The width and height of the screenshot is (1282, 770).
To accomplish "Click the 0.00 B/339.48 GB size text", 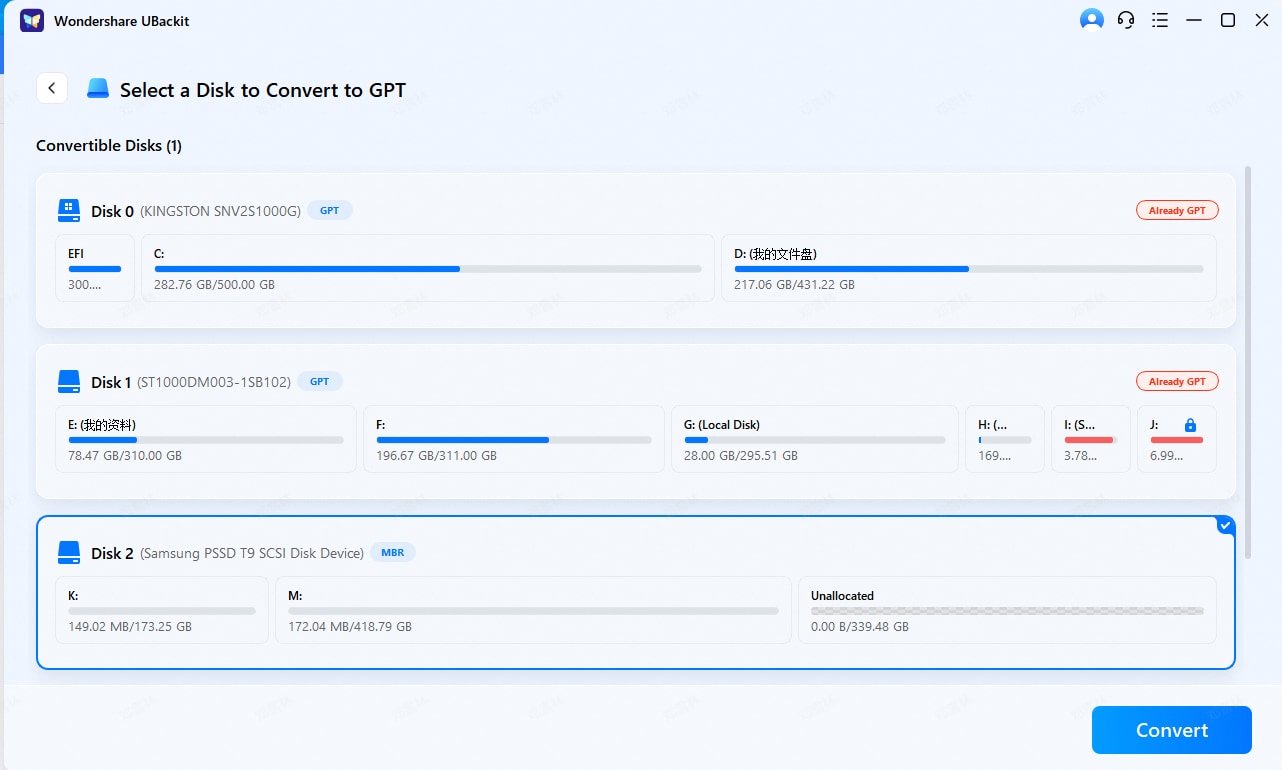I will [860, 627].
